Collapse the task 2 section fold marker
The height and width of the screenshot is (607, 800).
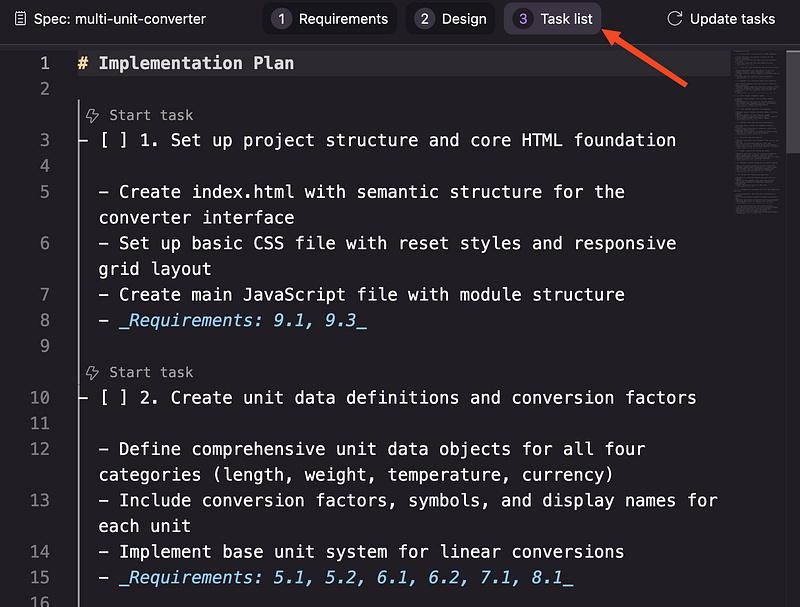pos(83,398)
